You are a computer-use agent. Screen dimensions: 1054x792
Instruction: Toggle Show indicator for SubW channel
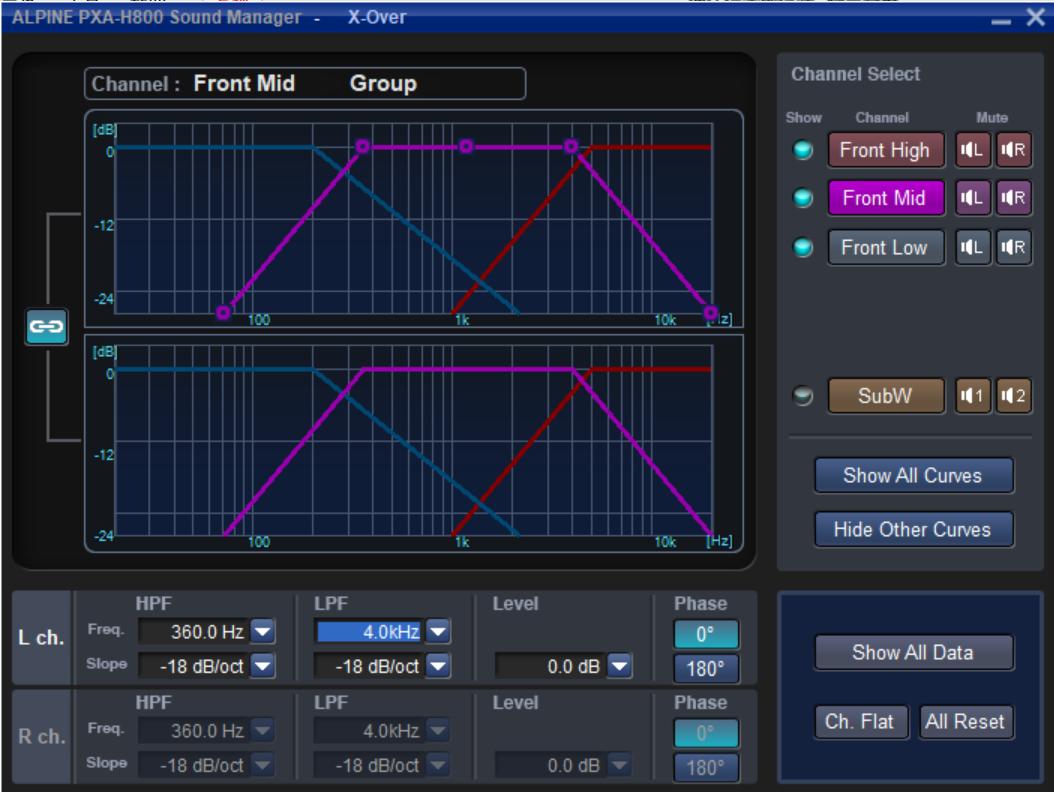tap(803, 395)
